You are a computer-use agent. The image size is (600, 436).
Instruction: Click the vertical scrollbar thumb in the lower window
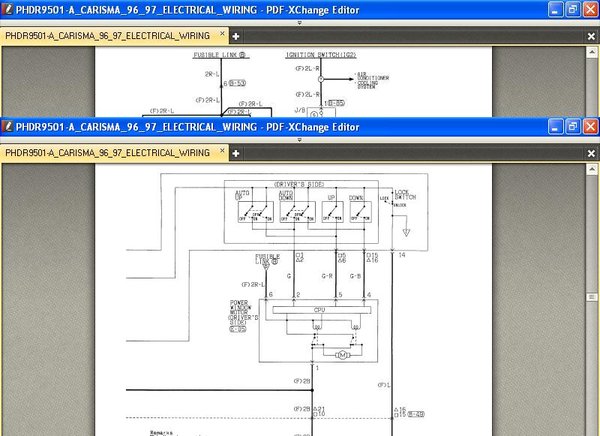(x=592, y=297)
